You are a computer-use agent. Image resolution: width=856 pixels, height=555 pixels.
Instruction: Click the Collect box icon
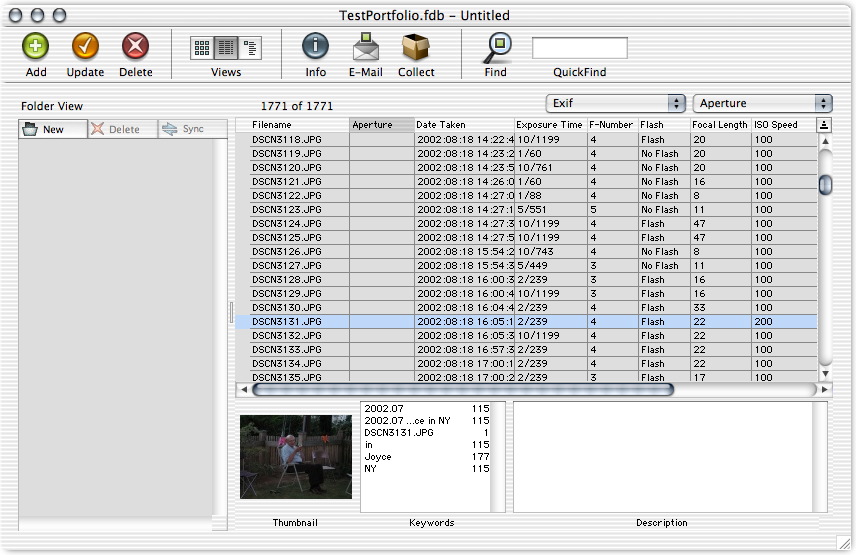(416, 47)
